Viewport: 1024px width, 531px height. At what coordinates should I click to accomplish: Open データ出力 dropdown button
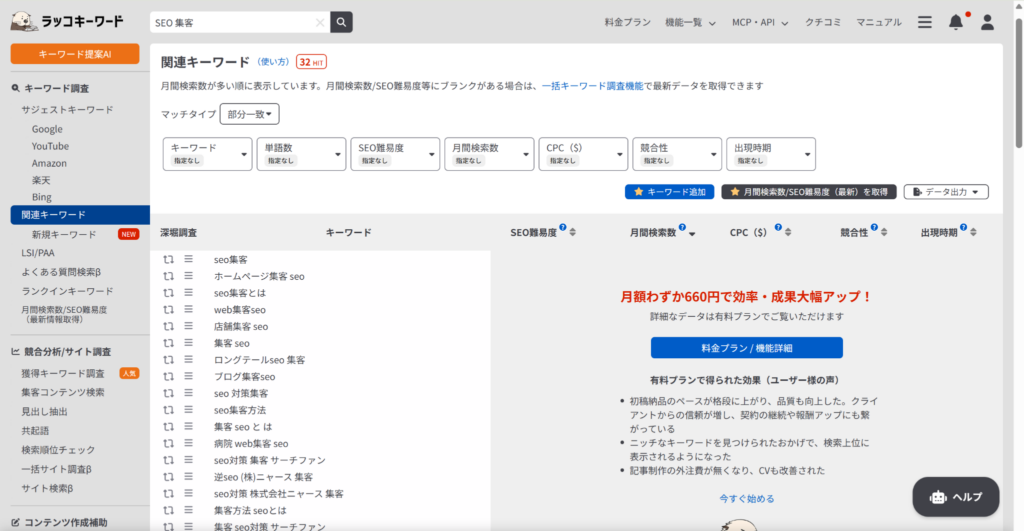coord(946,192)
